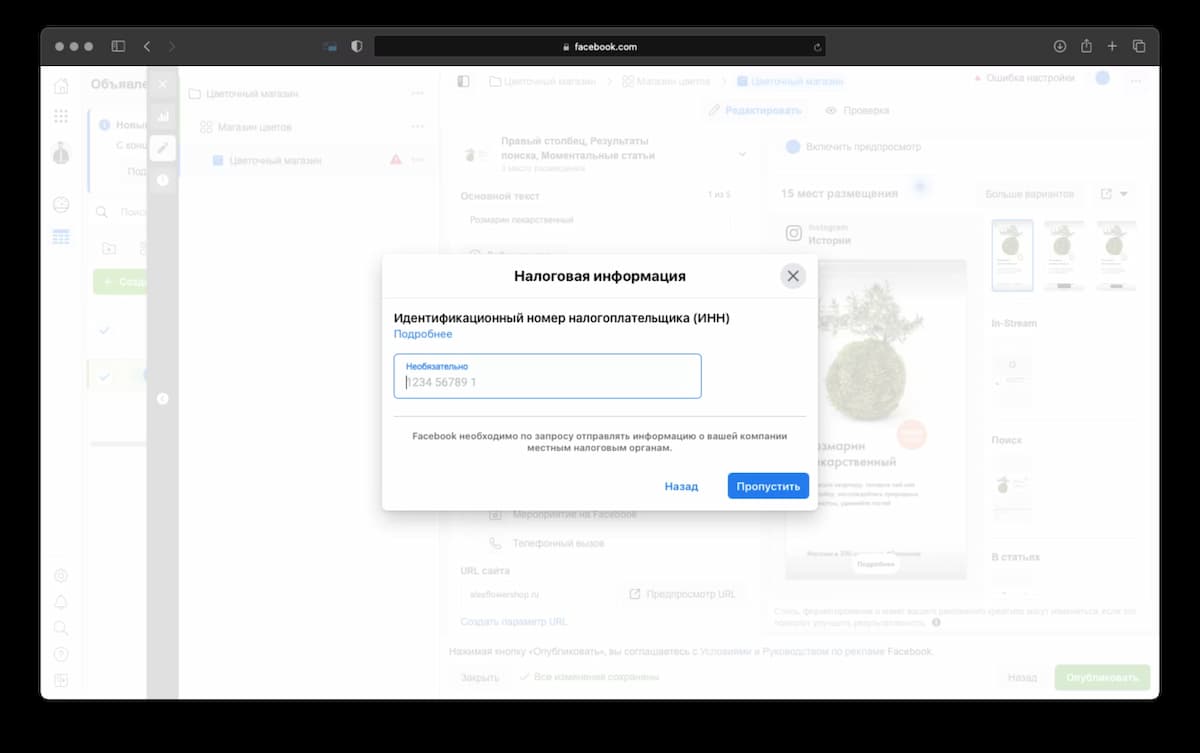The height and width of the screenshot is (753, 1200).
Task: Open the all tools grid menu
Action: [x=61, y=116]
